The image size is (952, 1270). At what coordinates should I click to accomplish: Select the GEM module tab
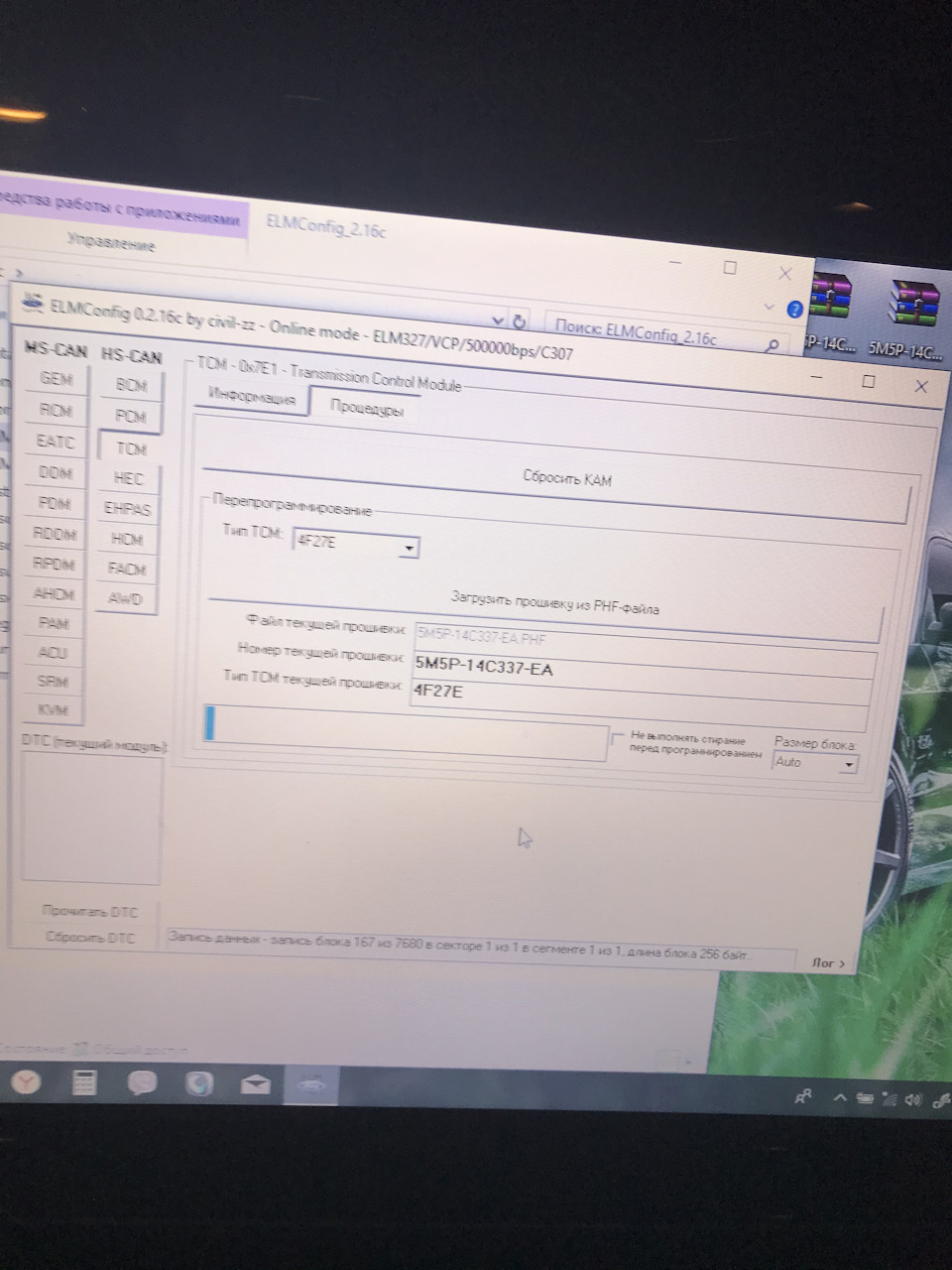[x=56, y=379]
